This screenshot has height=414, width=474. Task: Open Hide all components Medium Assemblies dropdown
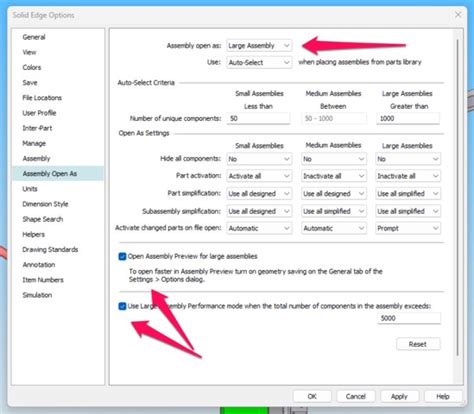coord(334,159)
